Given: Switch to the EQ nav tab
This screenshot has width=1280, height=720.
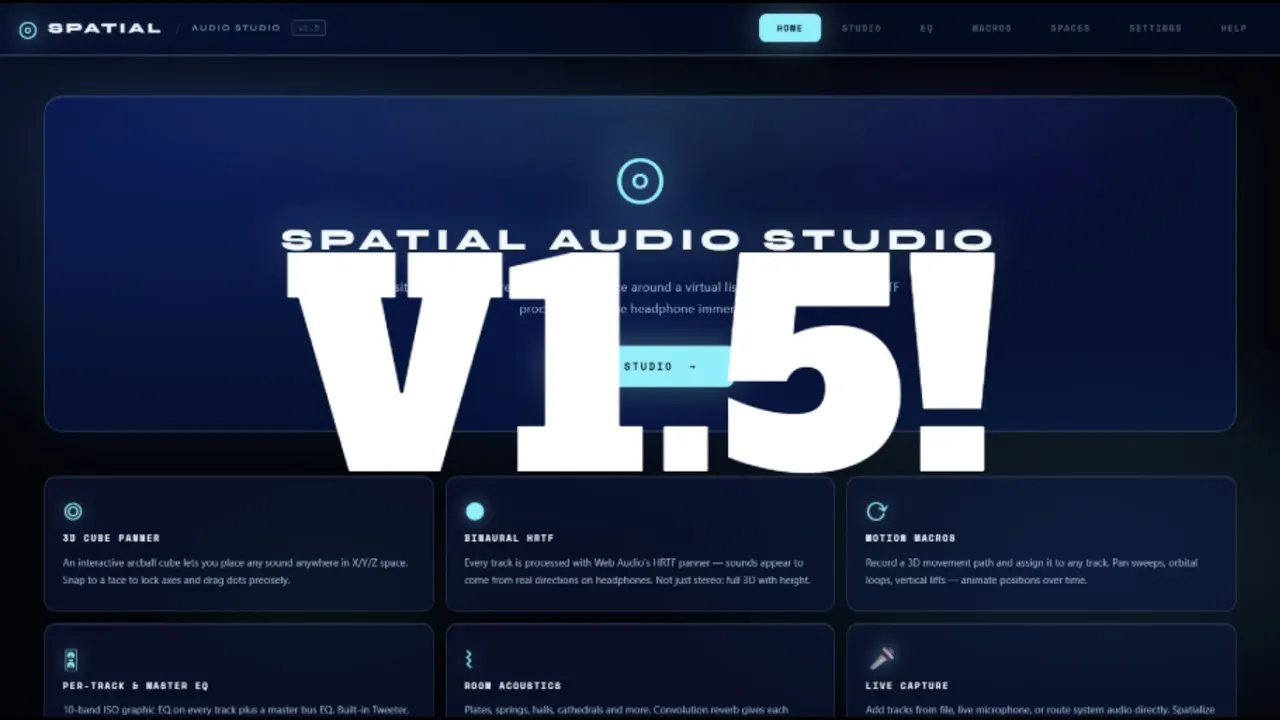Looking at the screenshot, I should tap(927, 28).
